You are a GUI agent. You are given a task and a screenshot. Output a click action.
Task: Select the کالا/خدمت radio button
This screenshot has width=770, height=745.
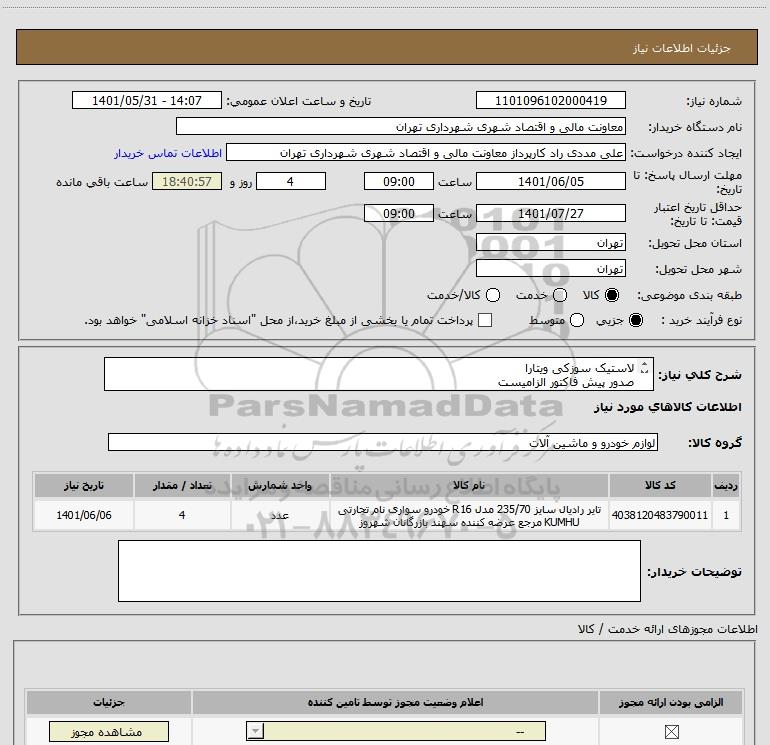click(493, 295)
